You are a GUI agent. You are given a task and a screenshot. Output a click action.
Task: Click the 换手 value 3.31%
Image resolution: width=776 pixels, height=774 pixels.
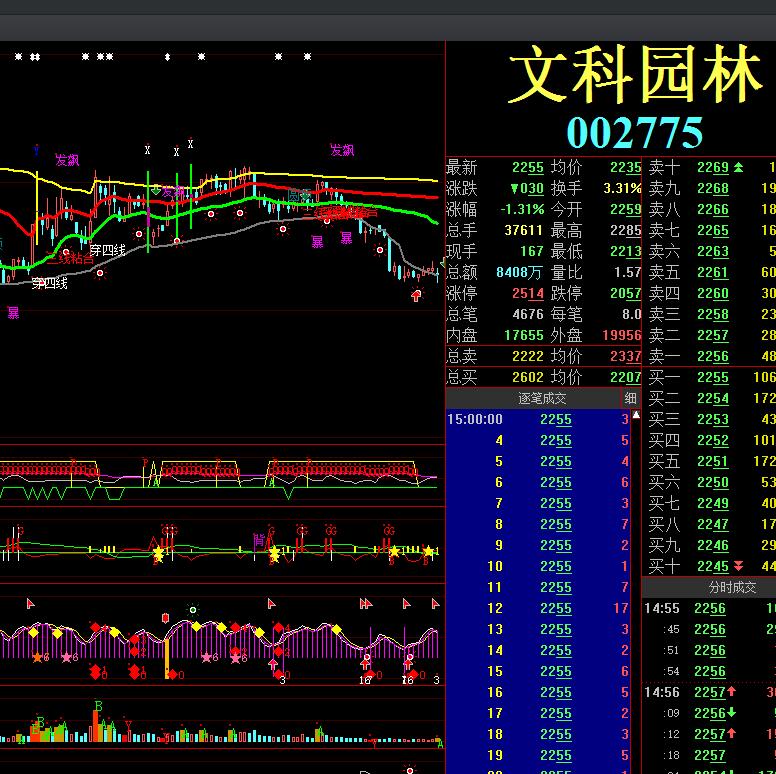point(622,189)
